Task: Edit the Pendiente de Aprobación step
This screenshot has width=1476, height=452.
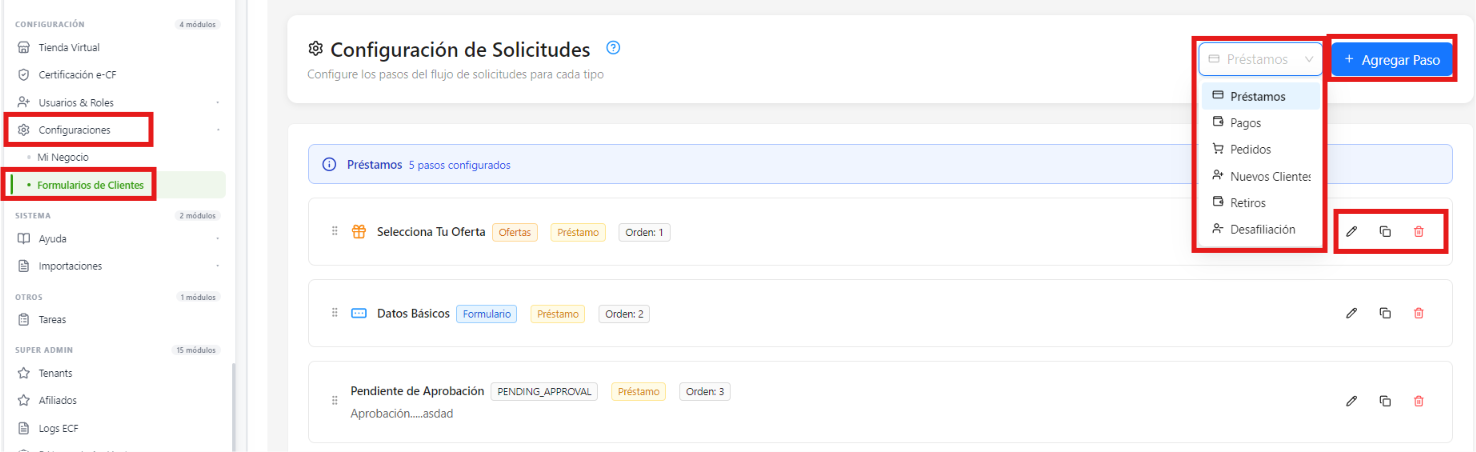Action: point(1351,401)
